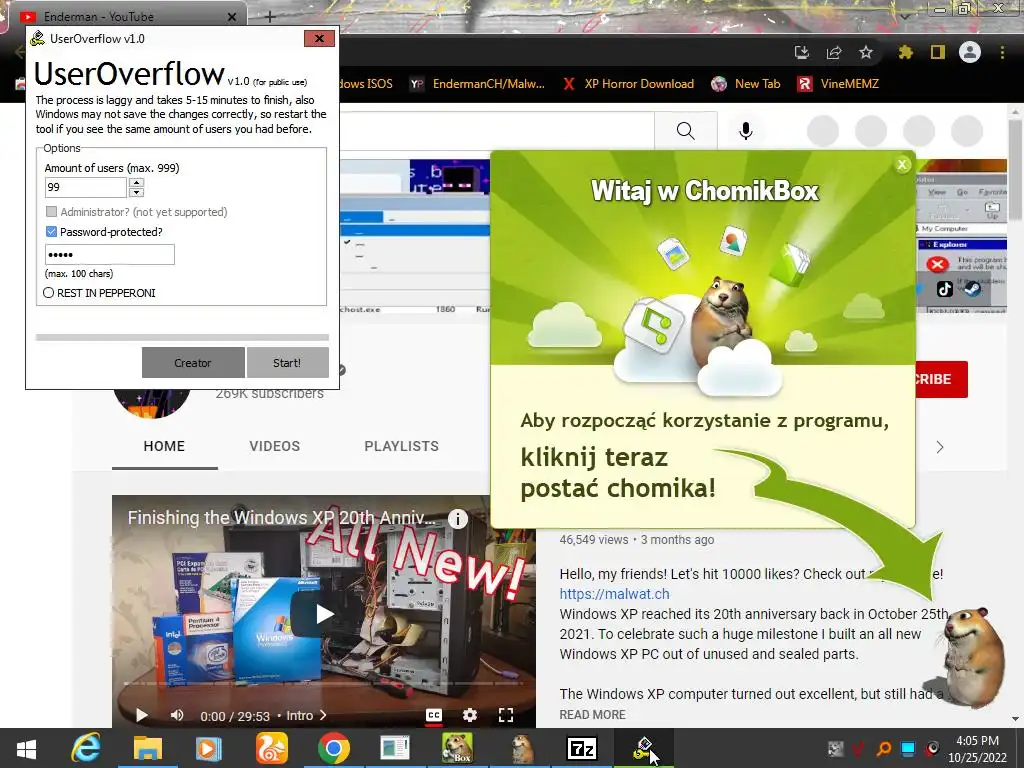Expand the Intro chapter chevron
1024x768 pixels.
[323, 716]
